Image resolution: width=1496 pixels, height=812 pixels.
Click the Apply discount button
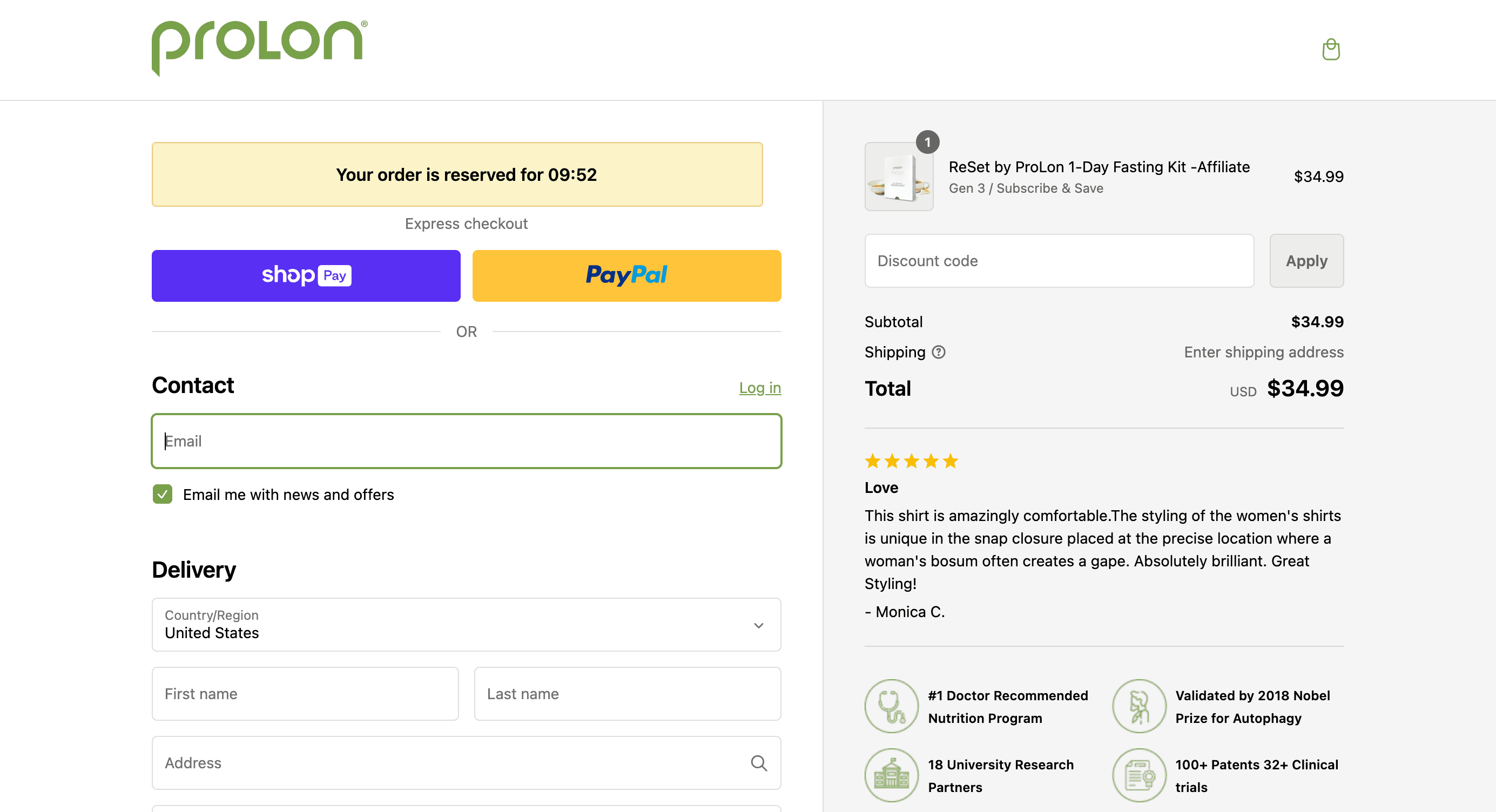(1306, 261)
